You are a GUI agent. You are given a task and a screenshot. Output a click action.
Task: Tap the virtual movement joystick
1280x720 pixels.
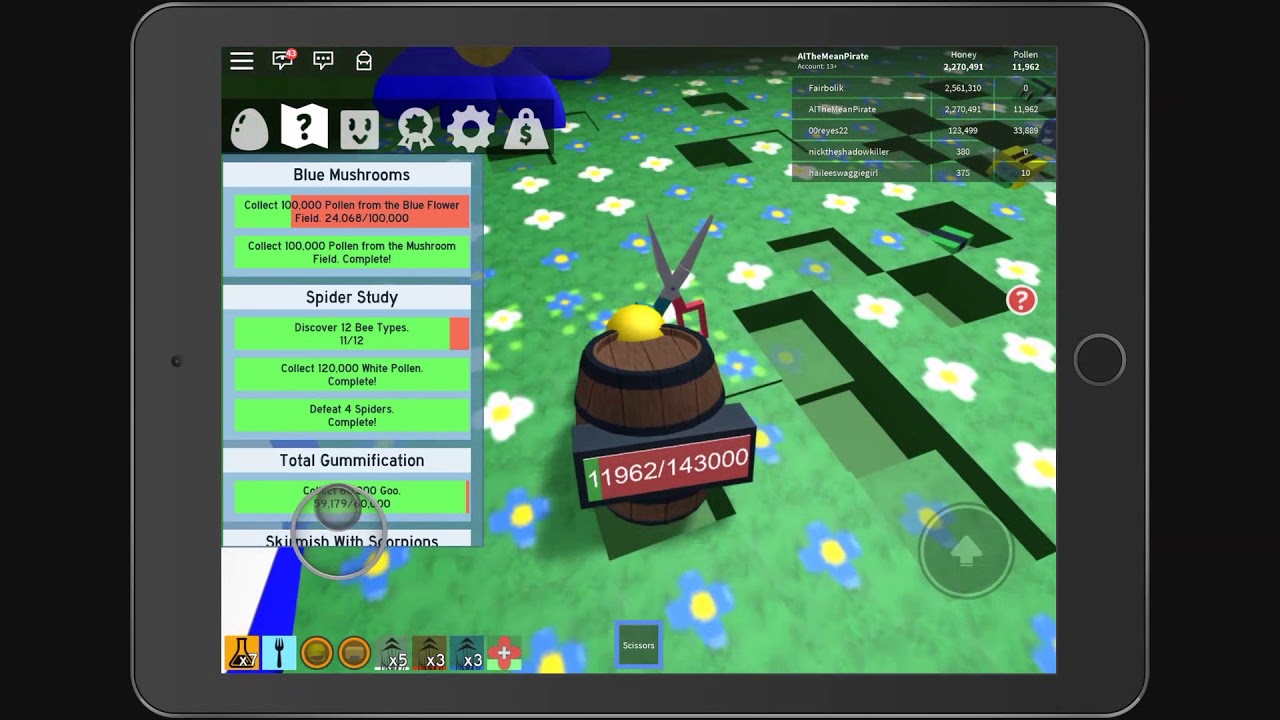pyautogui.click(x=338, y=530)
